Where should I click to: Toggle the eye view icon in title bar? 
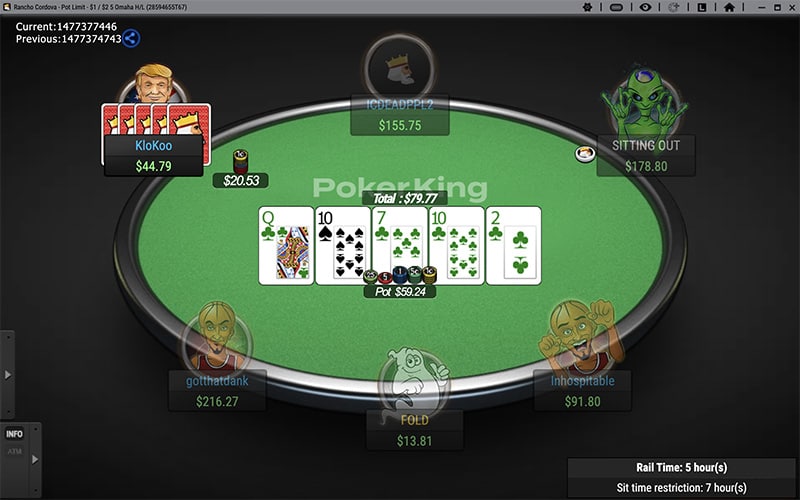645,7
